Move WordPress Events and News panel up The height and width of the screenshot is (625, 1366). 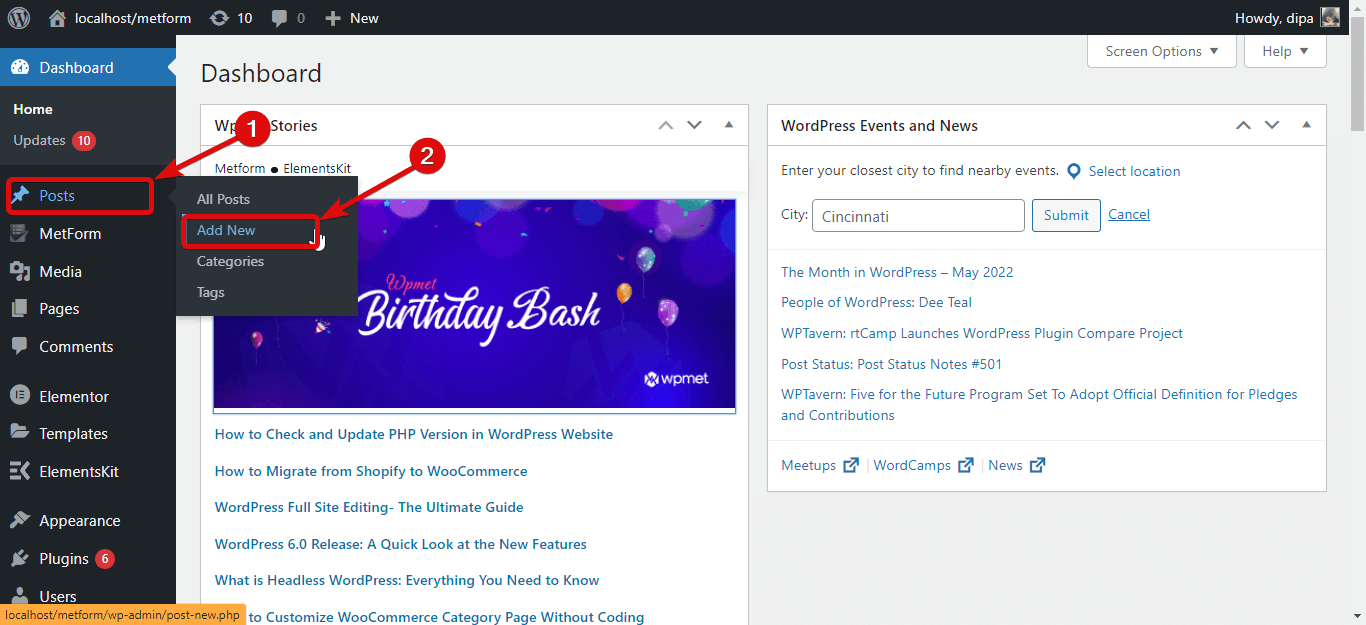1243,126
